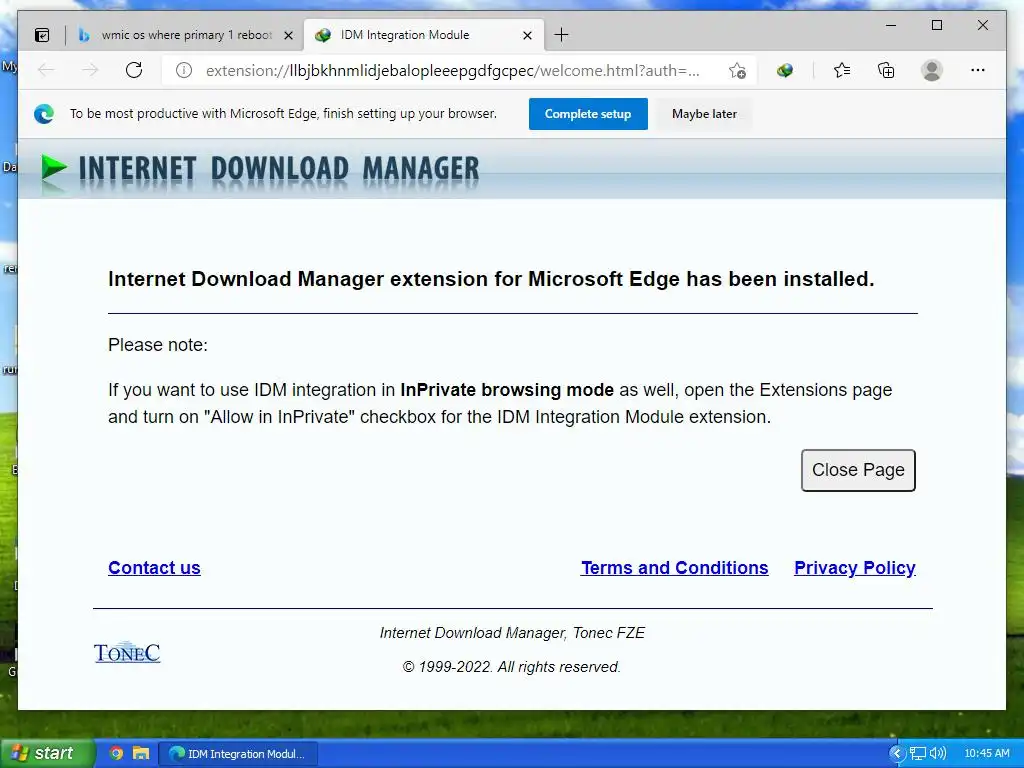Open the network connection tray icon
The image size is (1024, 768).
click(x=918, y=754)
